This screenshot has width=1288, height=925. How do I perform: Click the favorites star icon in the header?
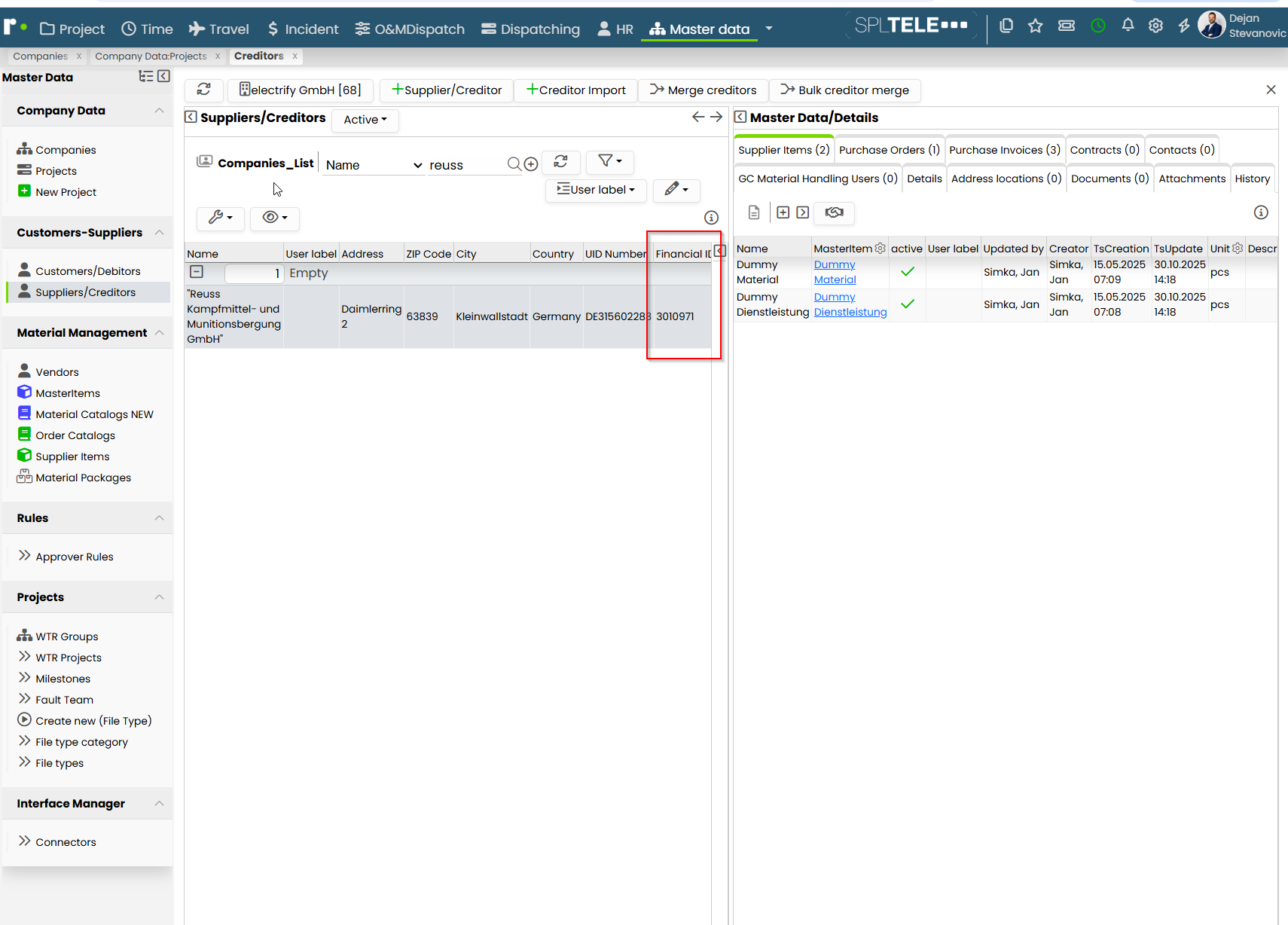(x=1036, y=26)
